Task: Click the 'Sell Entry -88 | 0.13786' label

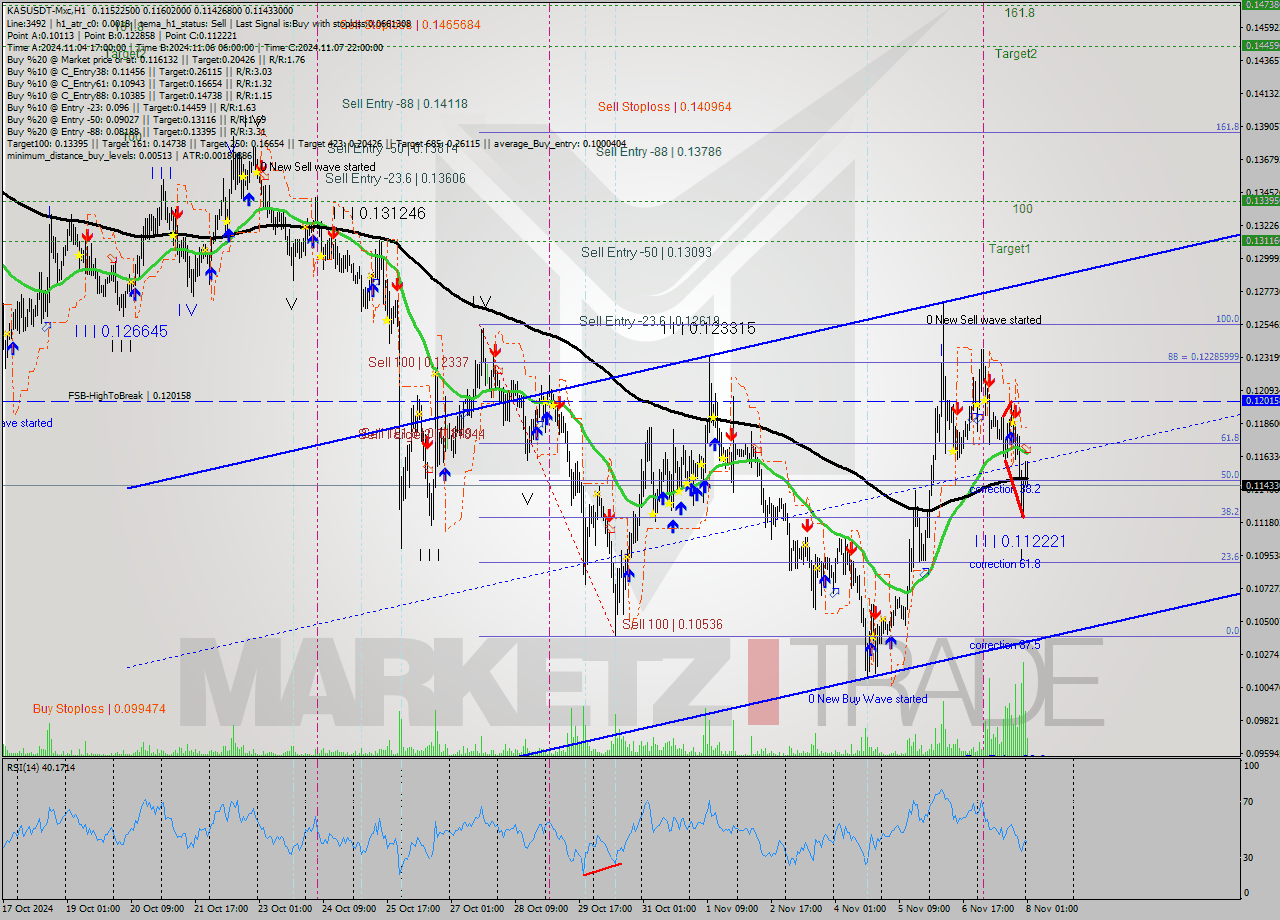Action: point(659,152)
